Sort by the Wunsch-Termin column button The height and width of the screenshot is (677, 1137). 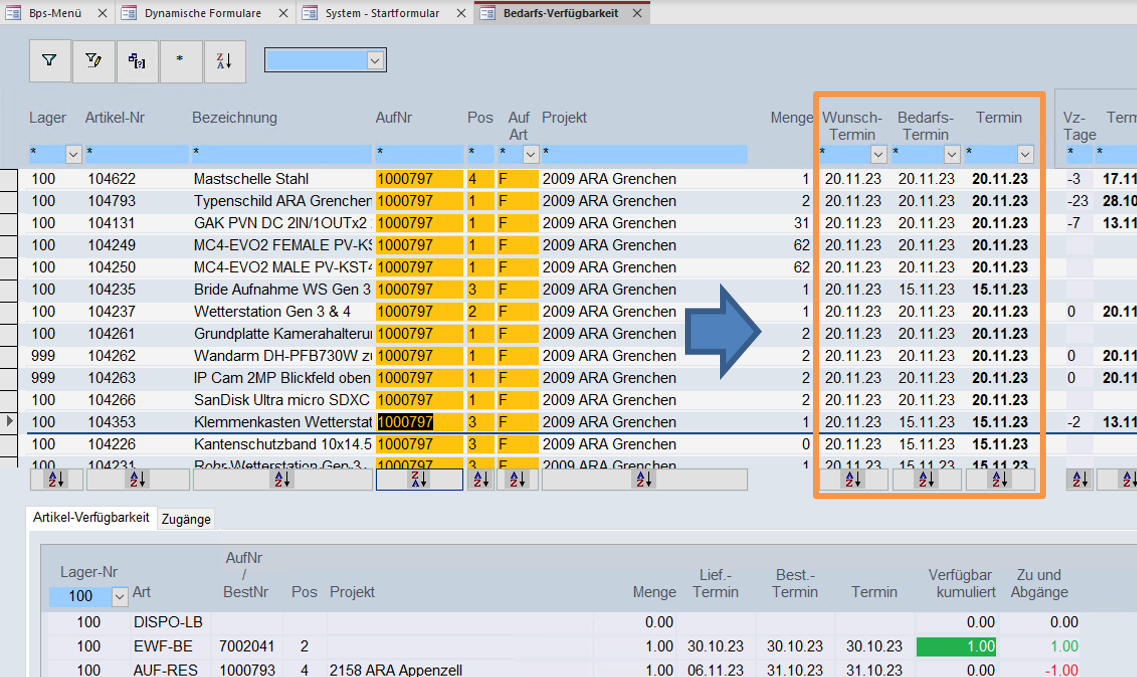coord(853,479)
